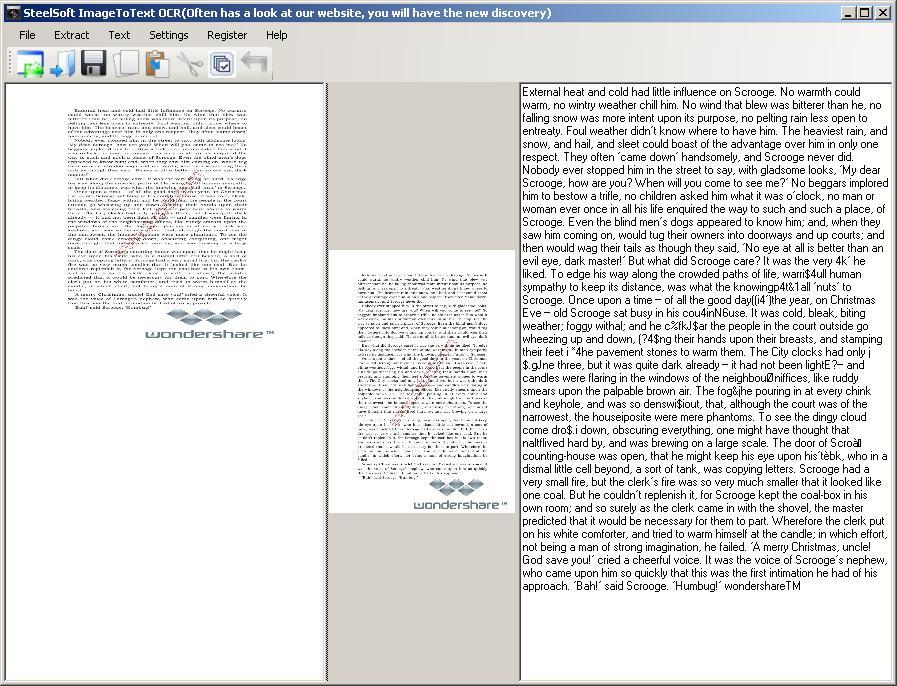Click the scissors cut icon
Screen dimensions: 897x686
pyautogui.click(x=189, y=63)
